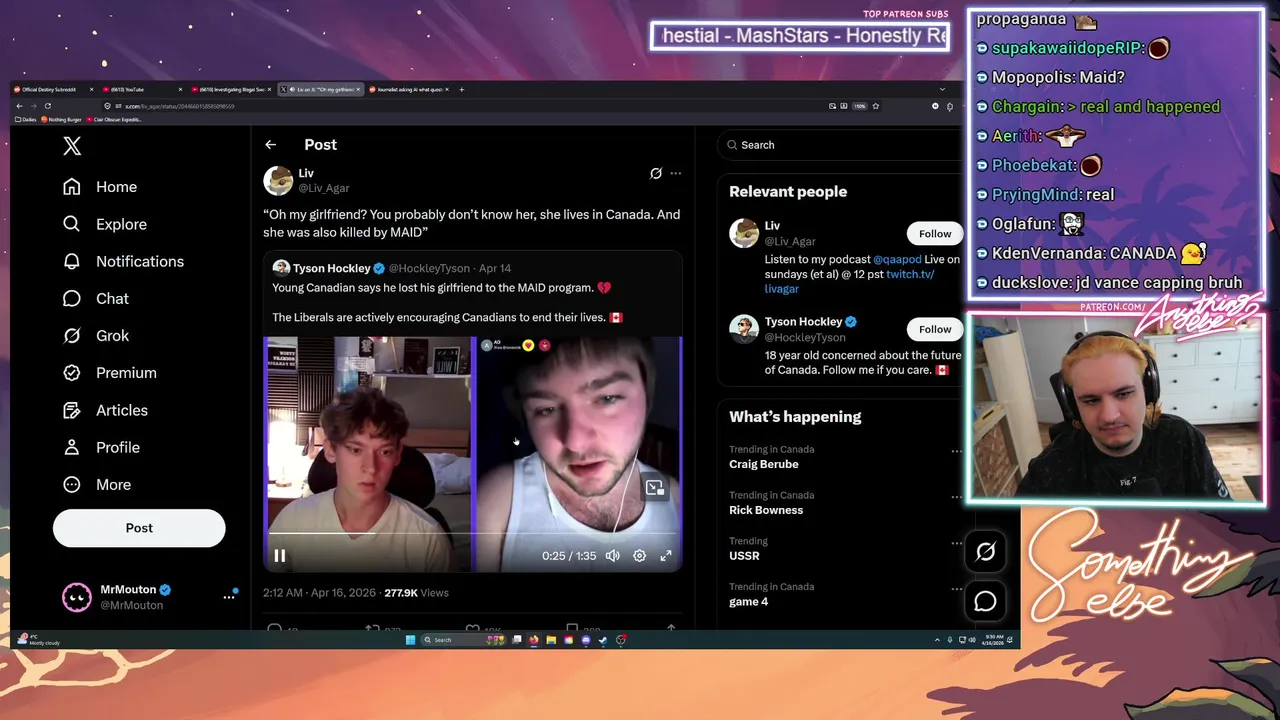Click the X Search field
1280x720 pixels.
tap(840, 145)
